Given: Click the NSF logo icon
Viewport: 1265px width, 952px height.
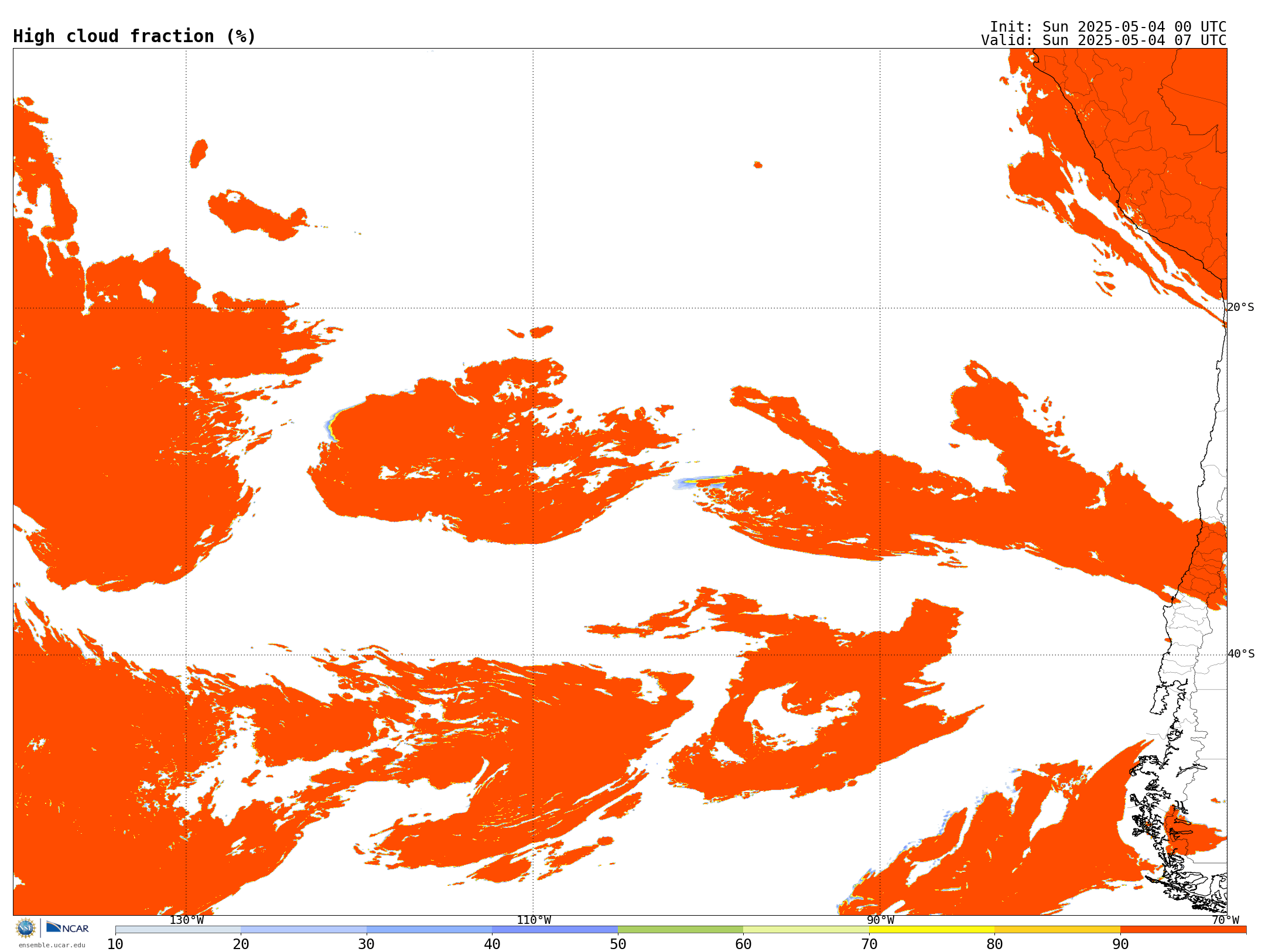Looking at the screenshot, I should pos(26,928).
